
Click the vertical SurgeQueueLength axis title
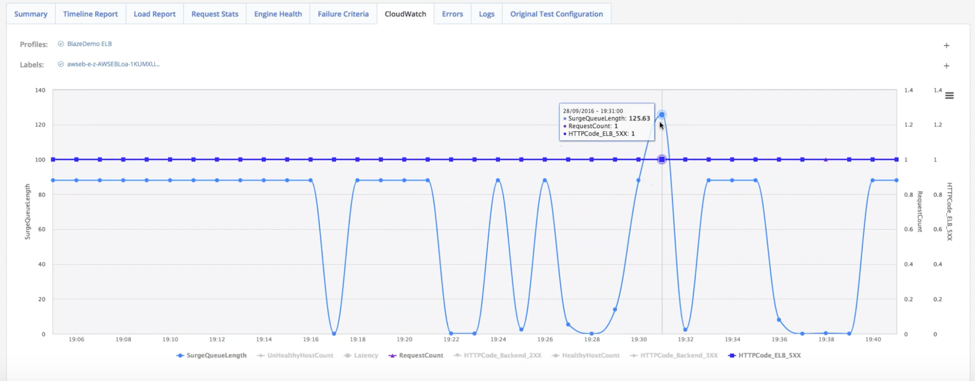pyautogui.click(x=27, y=211)
